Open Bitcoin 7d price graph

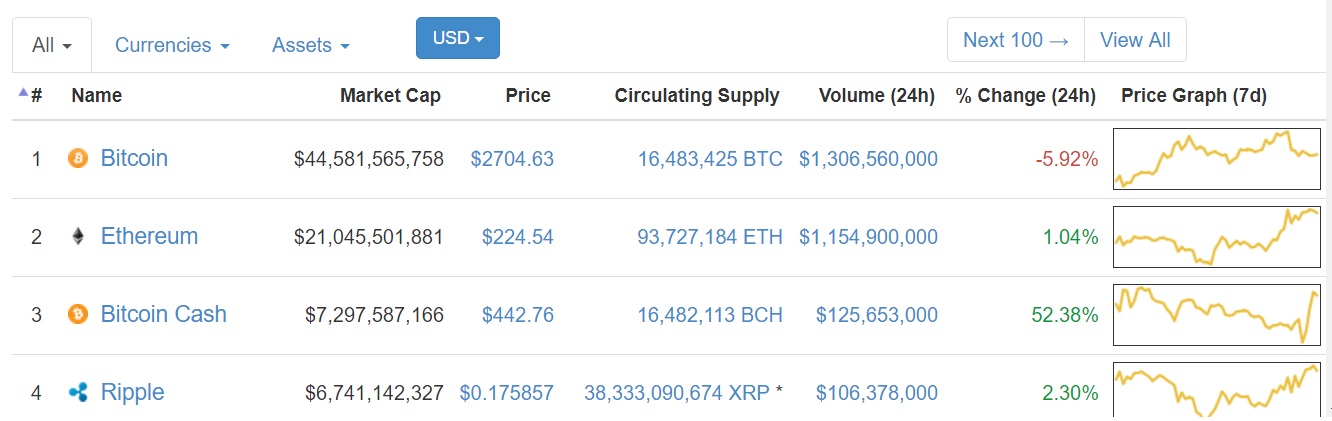point(1217,159)
